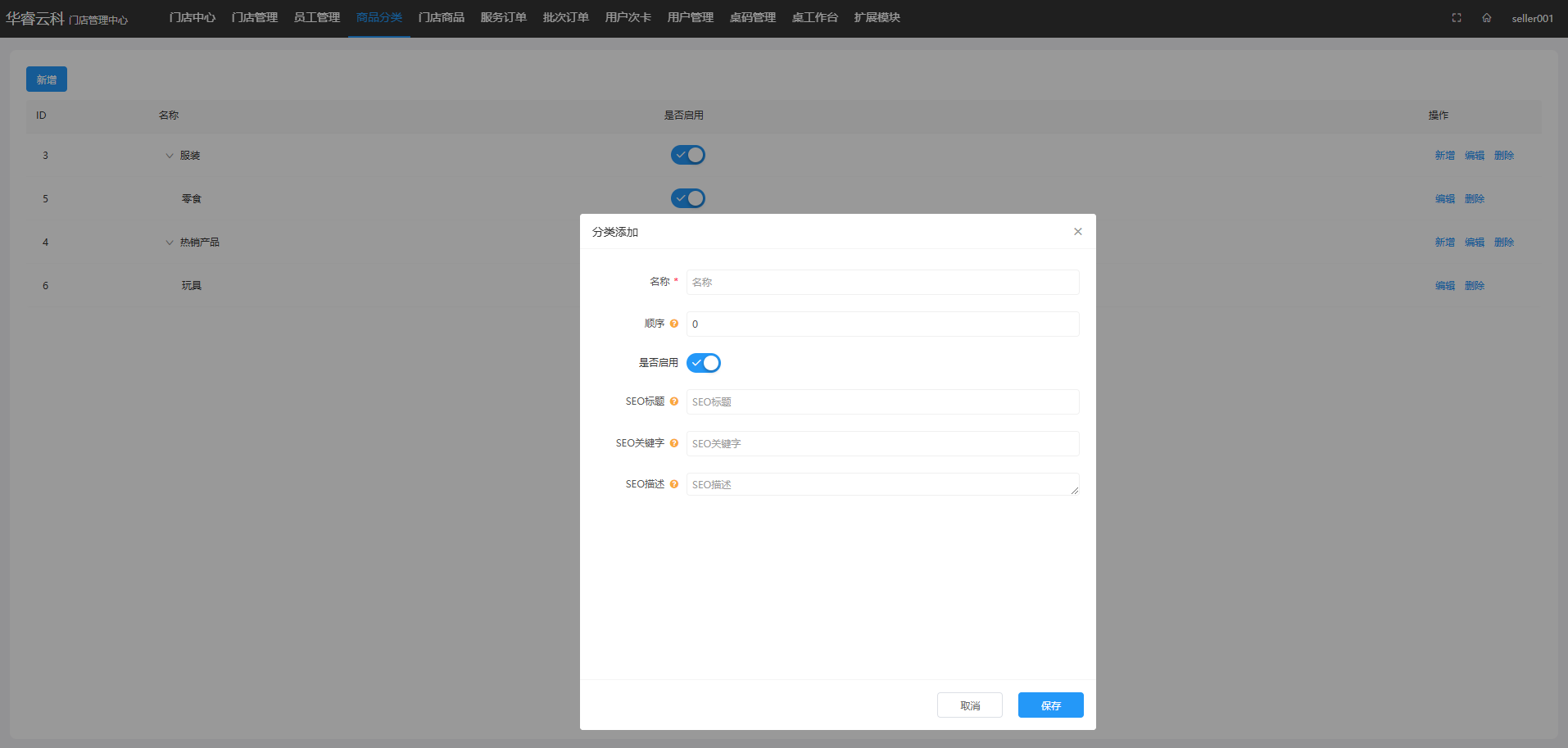Viewport: 1568px width, 748px height.
Task: Switch to the 服务订单 tab
Action: click(503, 17)
